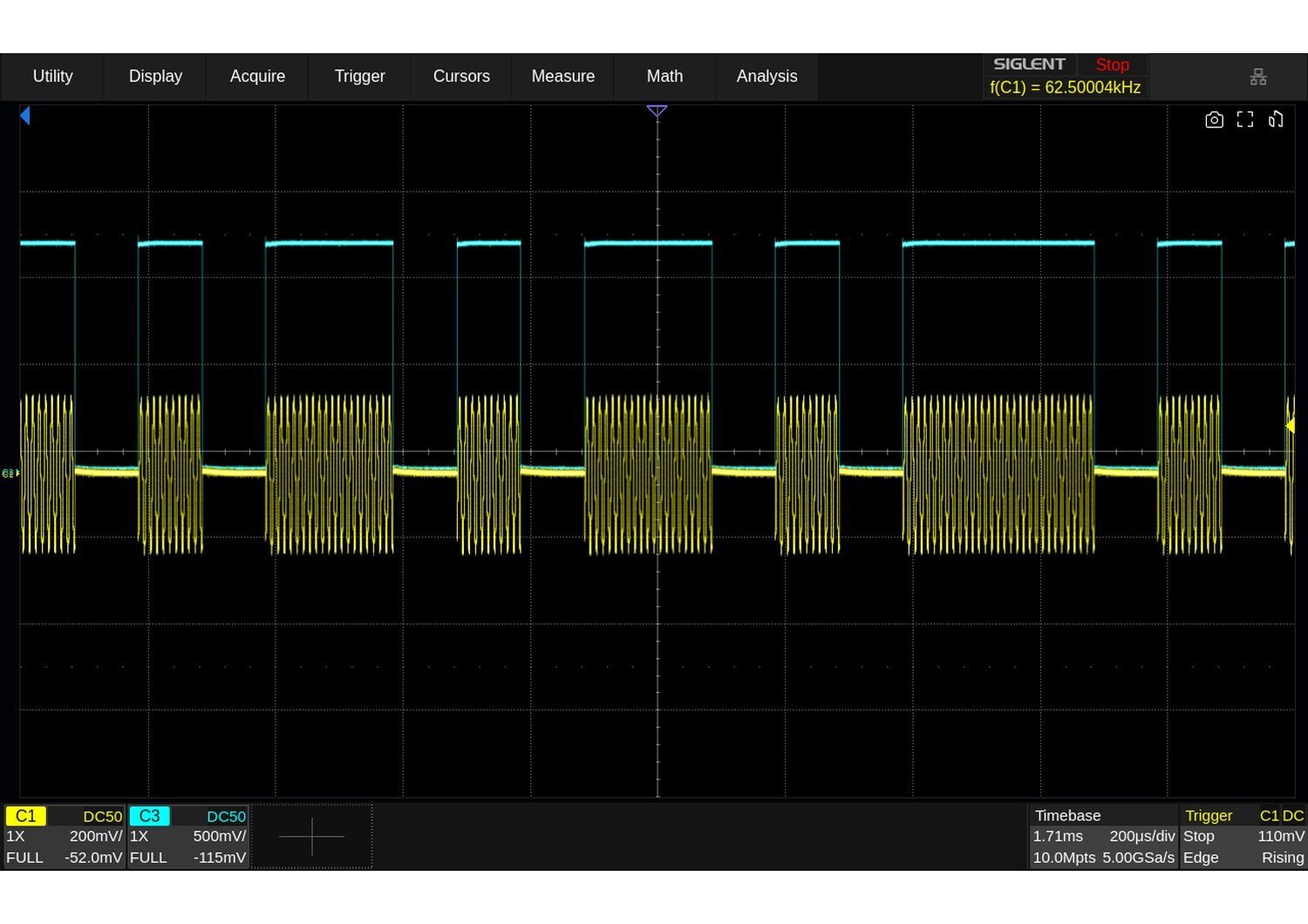Screen dimensions: 1308x924
Task: Click the 5.00GSa/s sample rate value
Action: [1139, 858]
